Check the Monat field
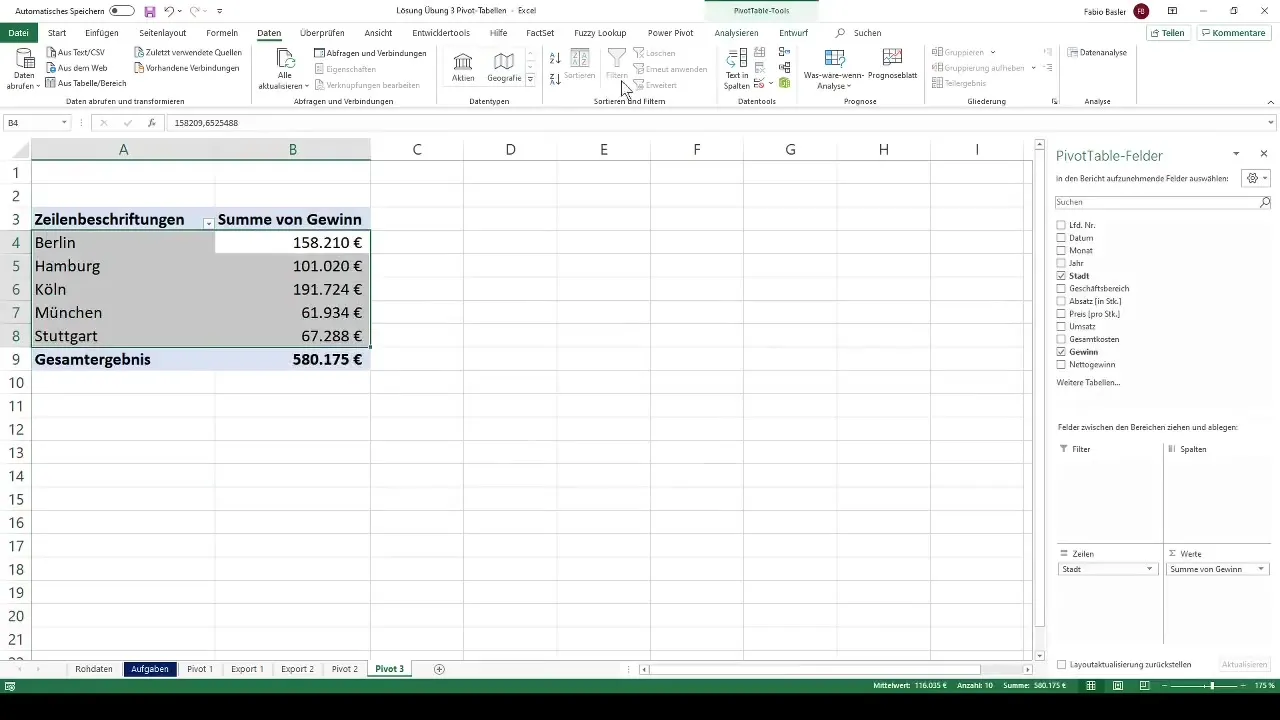1280x720 pixels. 1061,250
